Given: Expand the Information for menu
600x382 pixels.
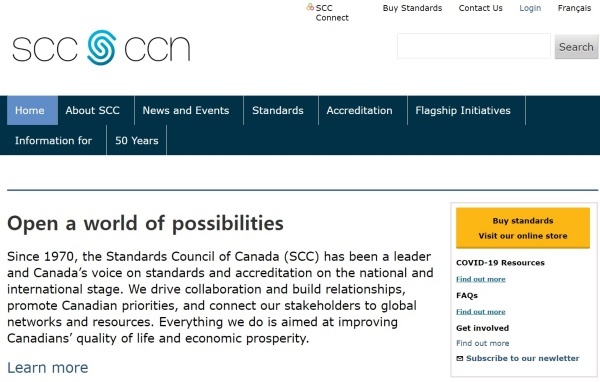Looking at the screenshot, I should point(54,140).
